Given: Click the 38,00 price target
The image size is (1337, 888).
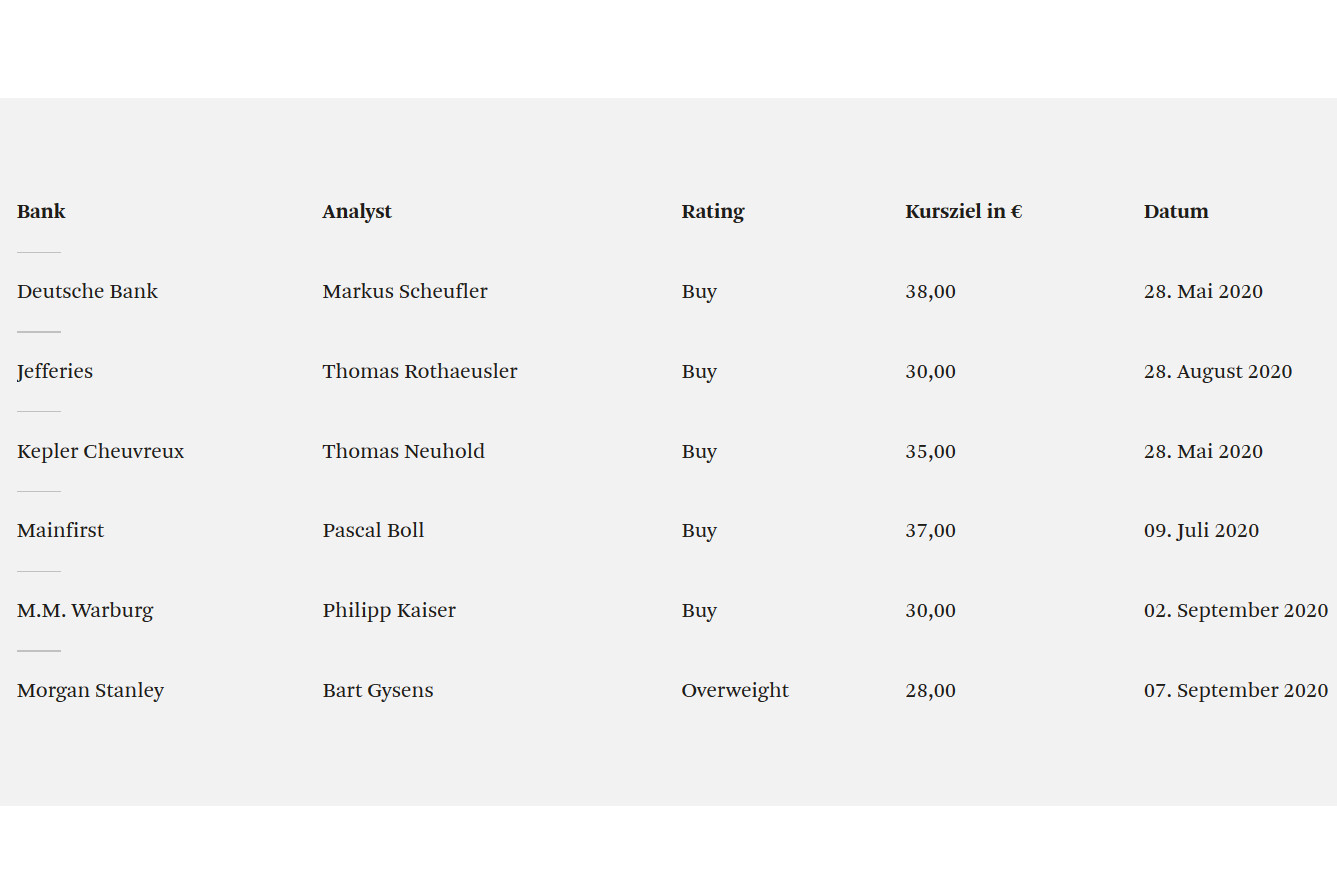Looking at the screenshot, I should (x=930, y=291).
